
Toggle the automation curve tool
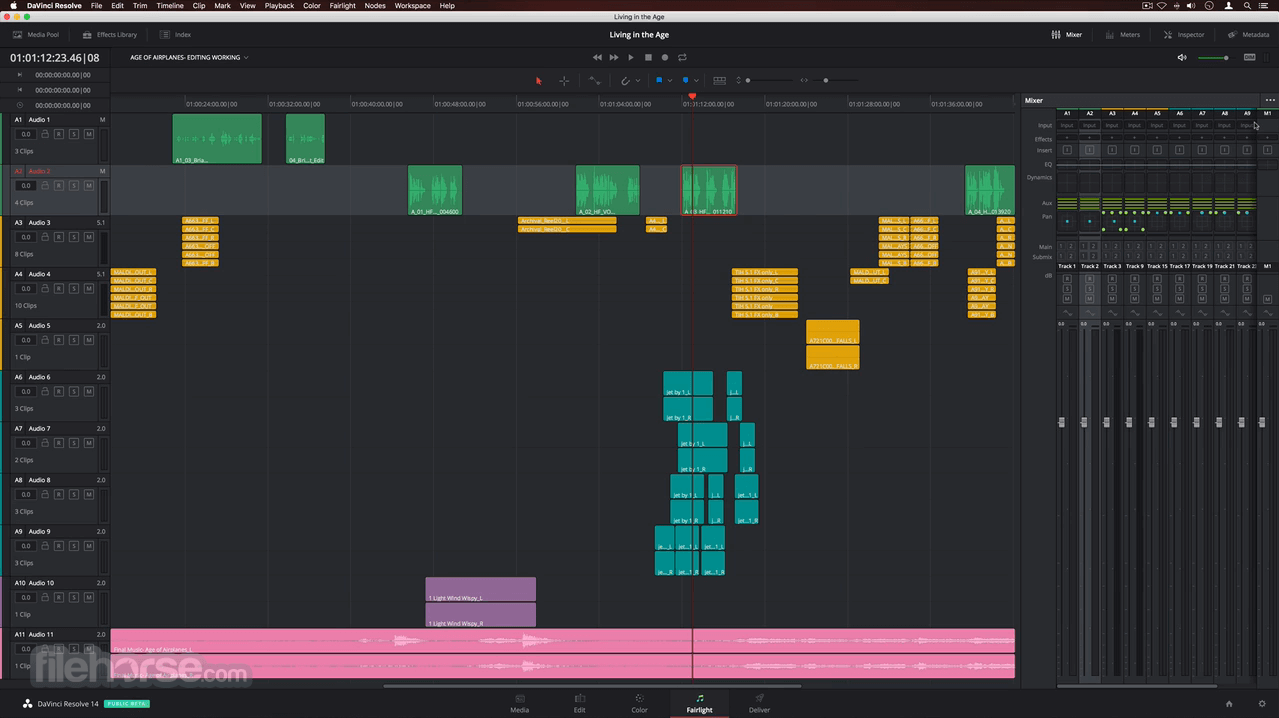595,80
